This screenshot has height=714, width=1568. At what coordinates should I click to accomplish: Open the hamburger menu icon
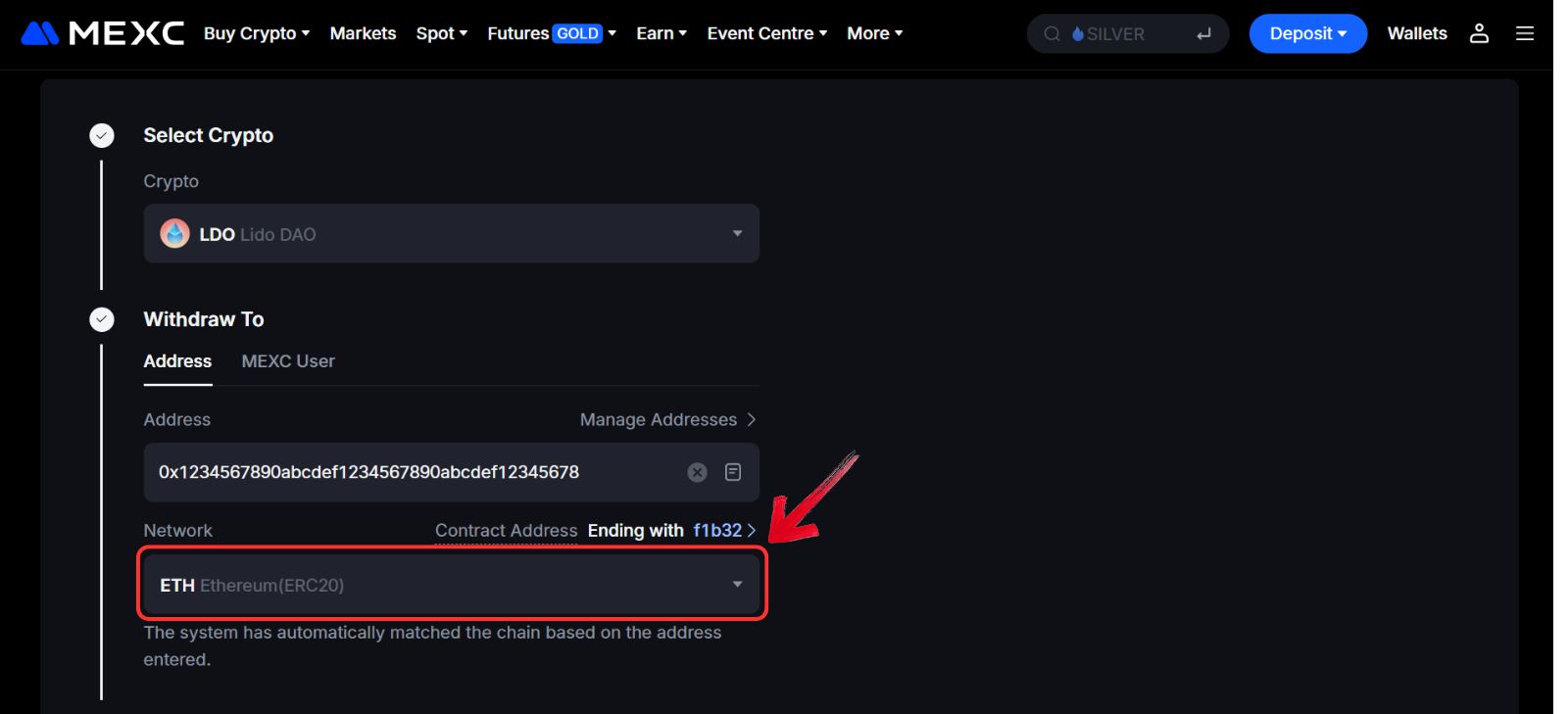pos(1524,33)
